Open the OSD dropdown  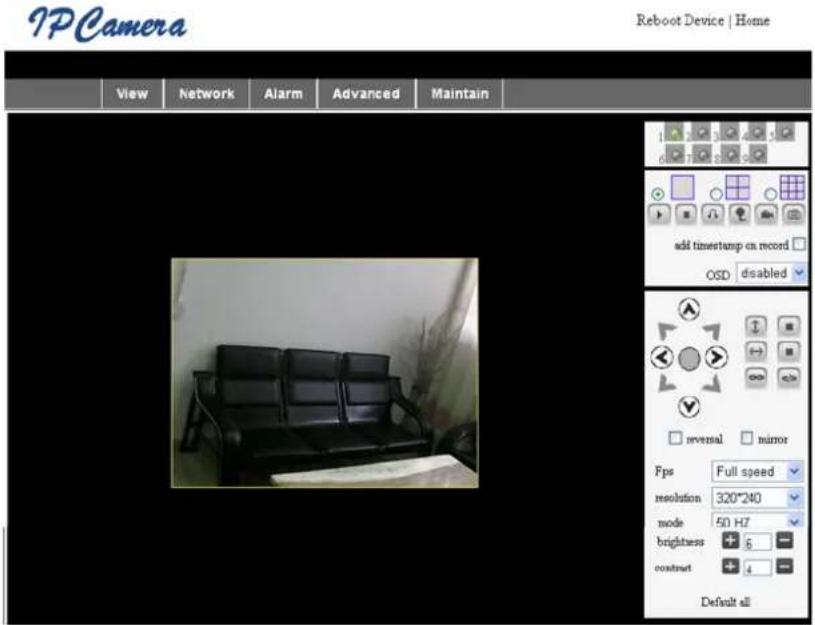771,273
